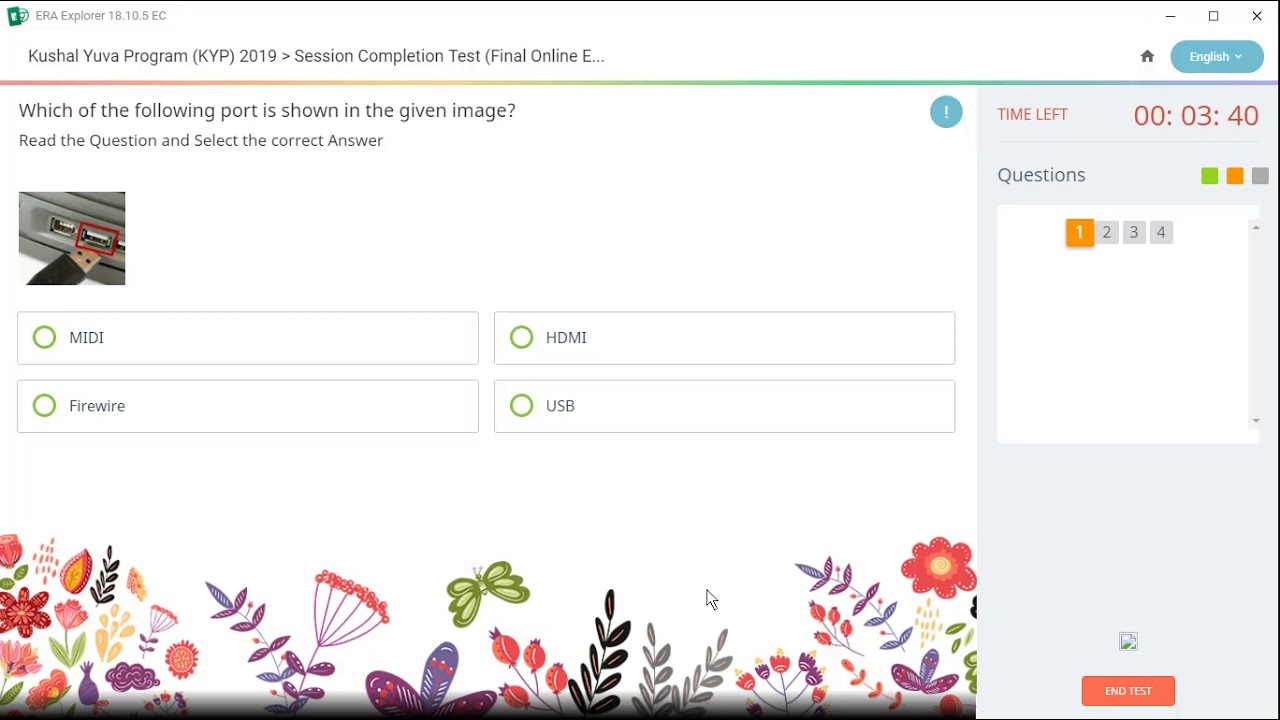Click the port image thumbnail
This screenshot has width=1280, height=720.
coord(72,238)
